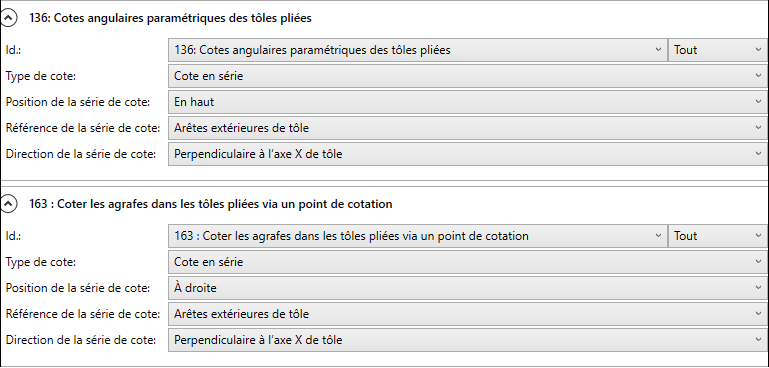The width and height of the screenshot is (769, 368).
Task: Click arrow of section 163 Id combo box
Action: click(658, 236)
